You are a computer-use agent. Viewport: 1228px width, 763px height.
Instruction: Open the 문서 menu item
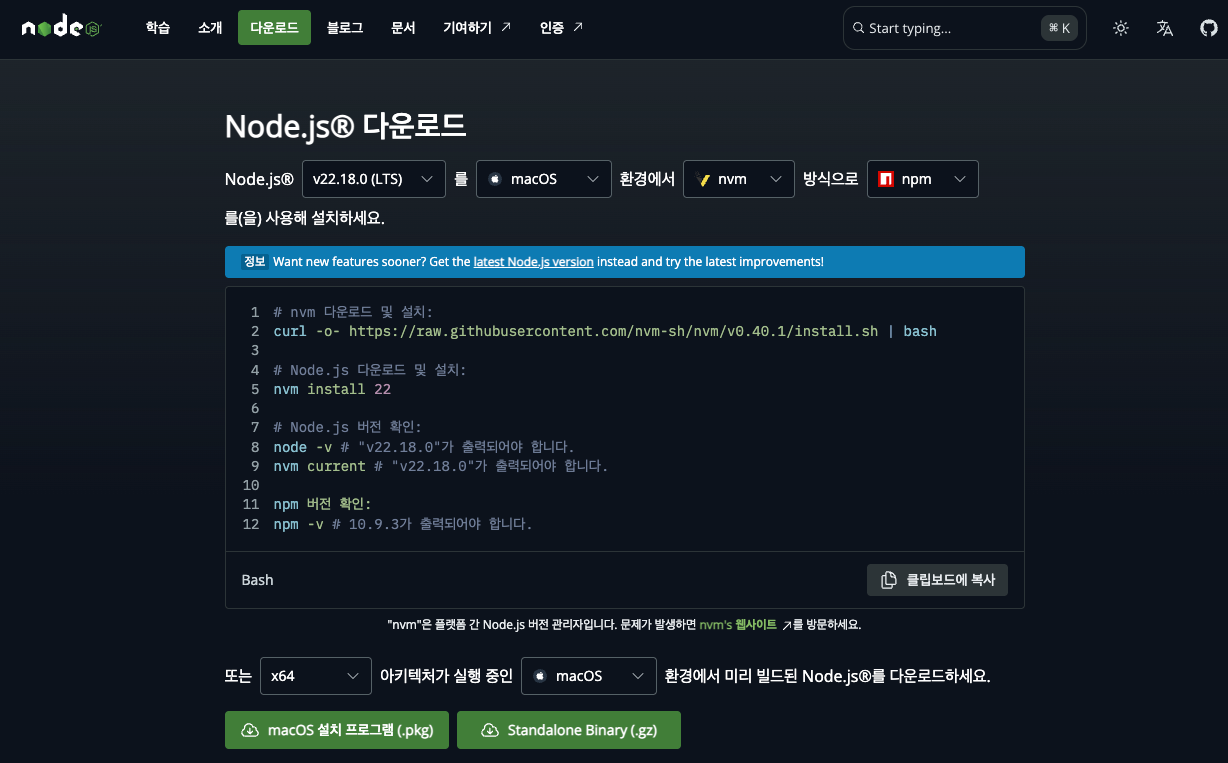[x=403, y=28]
